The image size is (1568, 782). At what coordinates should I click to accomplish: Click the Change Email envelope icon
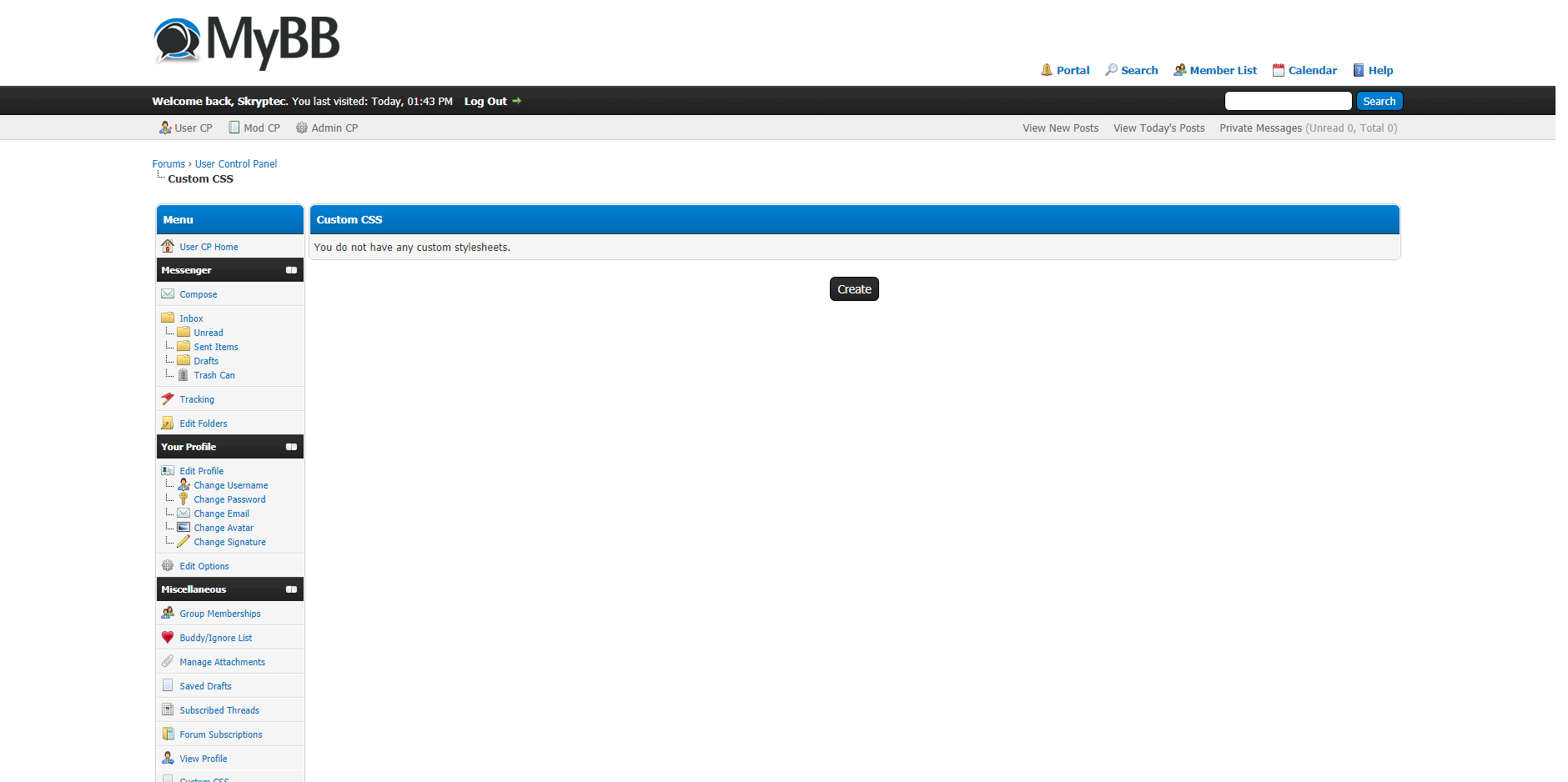coord(183,513)
